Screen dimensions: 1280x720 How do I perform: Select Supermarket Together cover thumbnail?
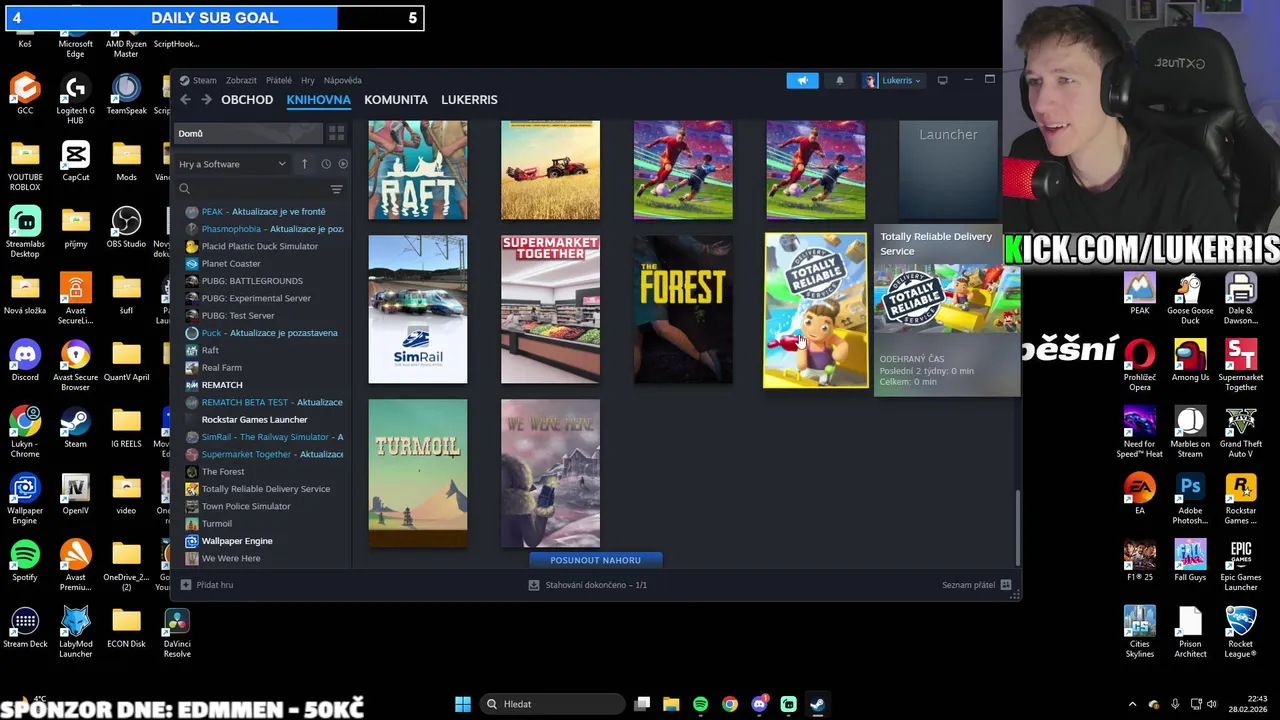click(x=550, y=309)
